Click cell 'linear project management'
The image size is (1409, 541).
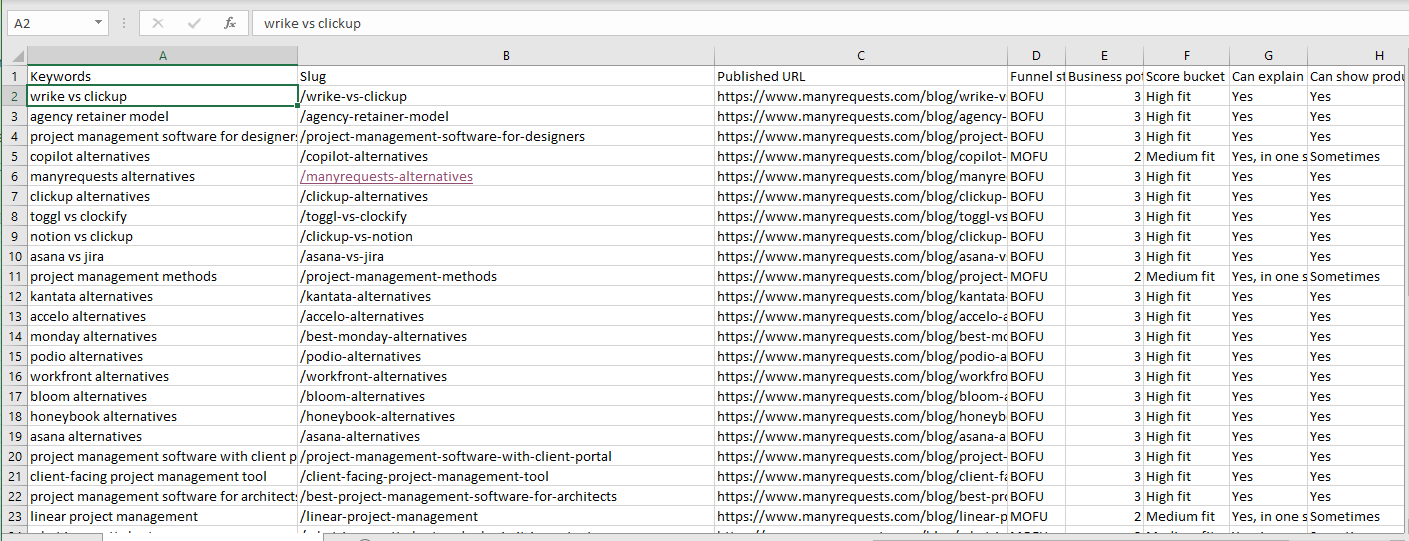click(x=163, y=516)
